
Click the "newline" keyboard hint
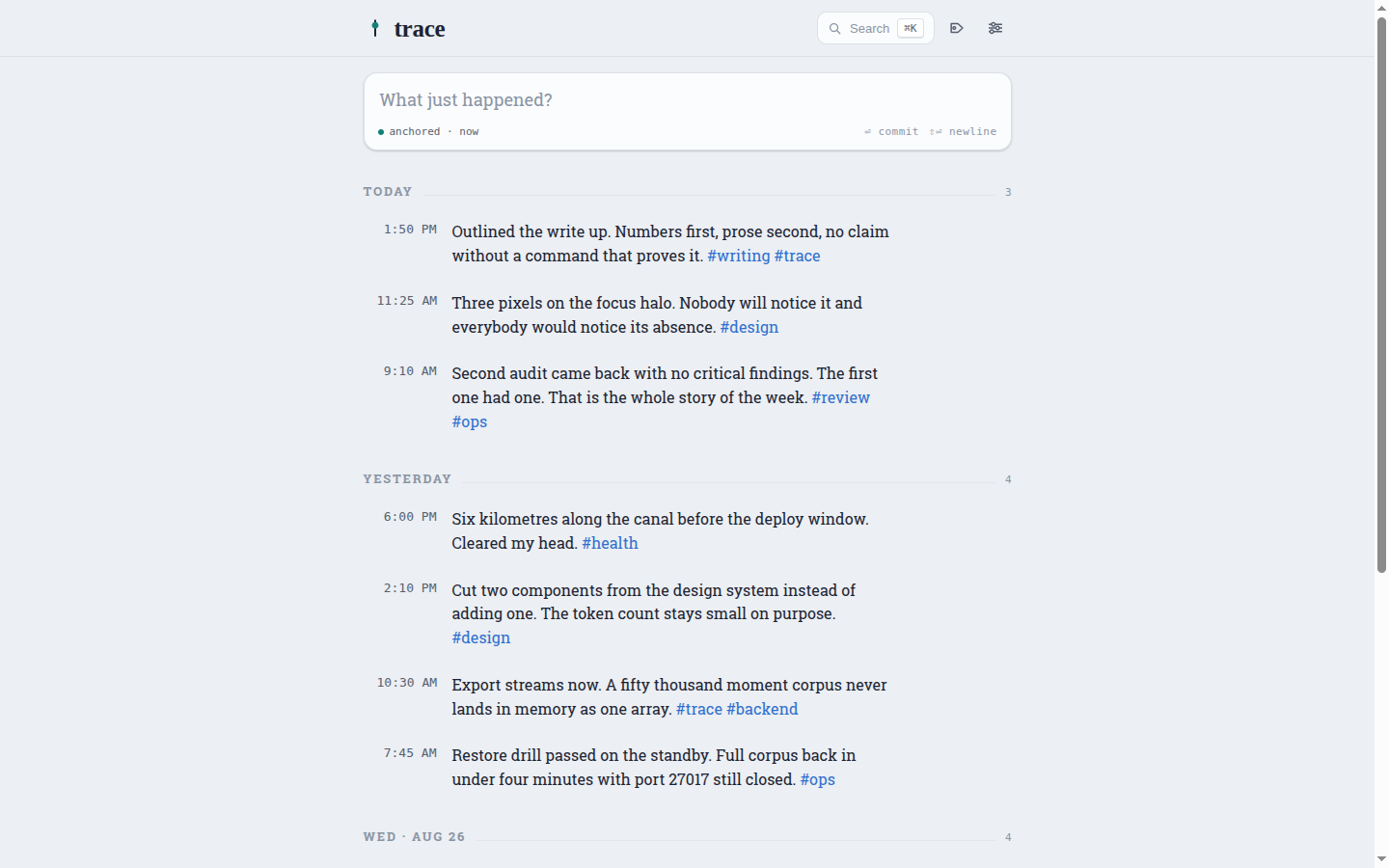pos(972,132)
